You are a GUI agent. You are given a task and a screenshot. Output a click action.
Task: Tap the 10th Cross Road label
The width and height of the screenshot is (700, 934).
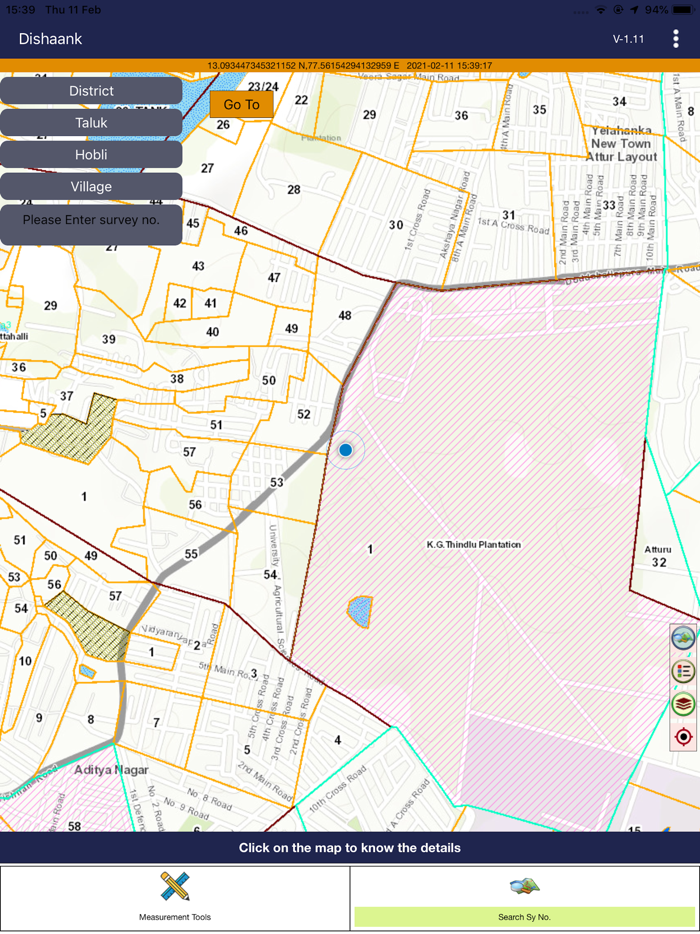(338, 788)
